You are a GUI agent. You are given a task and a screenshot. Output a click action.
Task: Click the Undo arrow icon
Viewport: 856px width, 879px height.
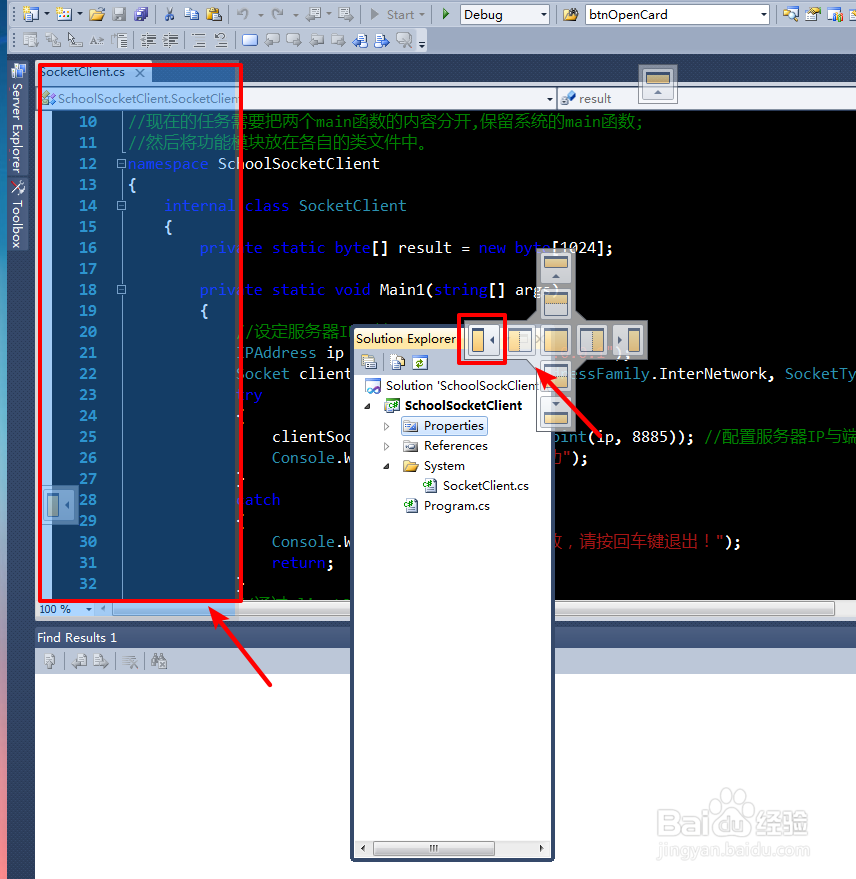243,14
